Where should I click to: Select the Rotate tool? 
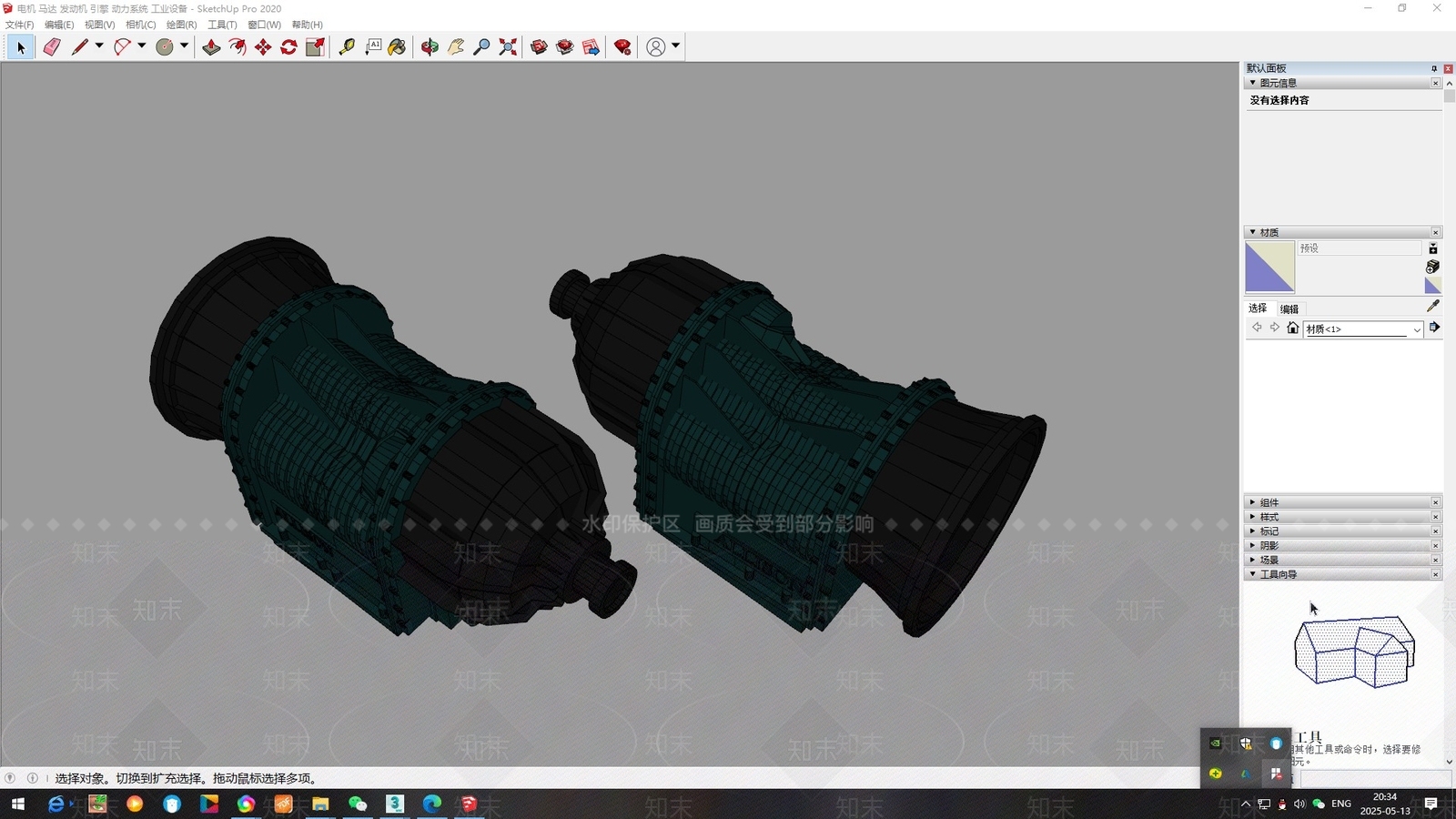(x=289, y=47)
